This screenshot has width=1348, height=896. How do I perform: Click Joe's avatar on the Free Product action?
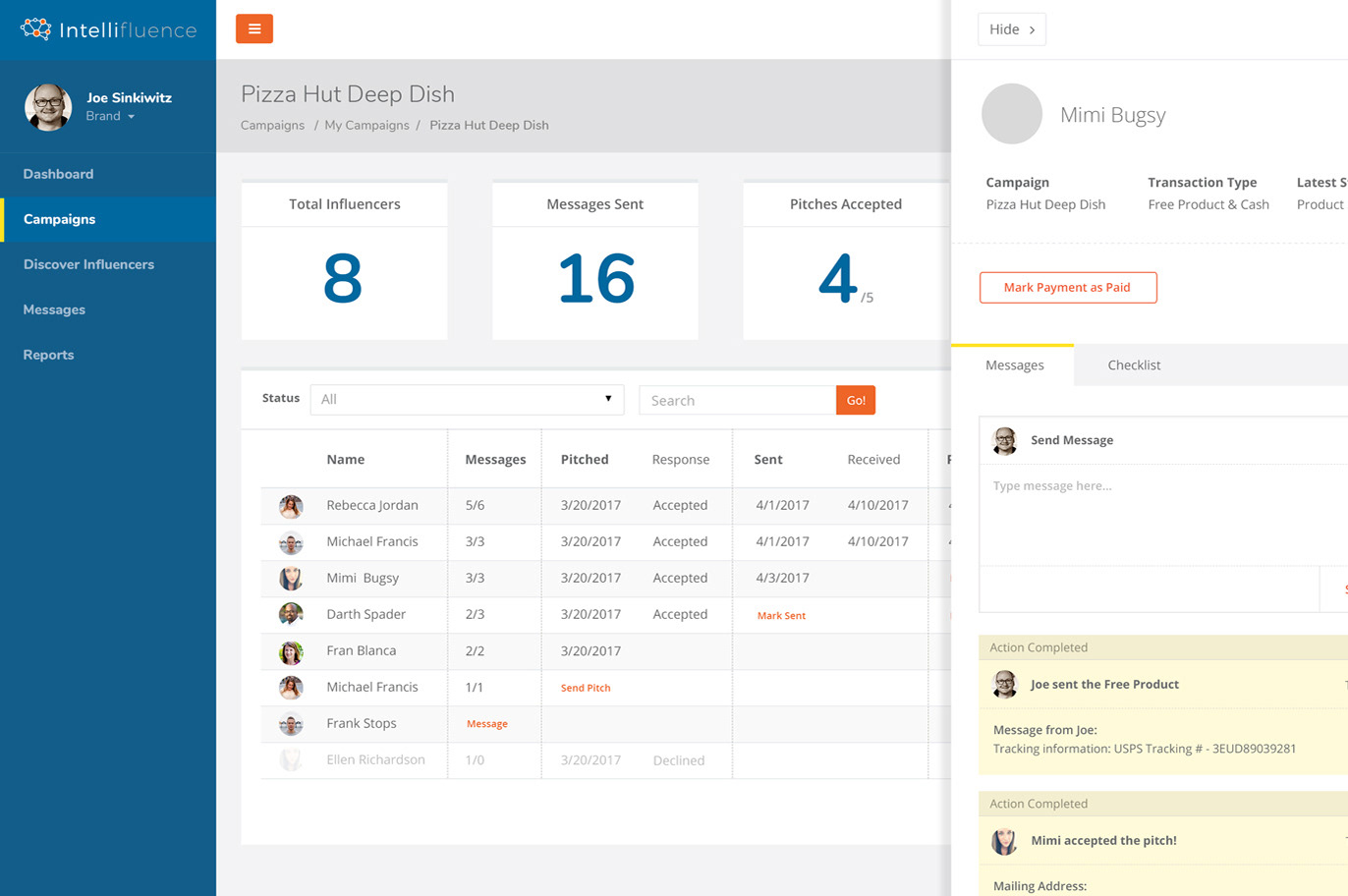tap(1004, 684)
